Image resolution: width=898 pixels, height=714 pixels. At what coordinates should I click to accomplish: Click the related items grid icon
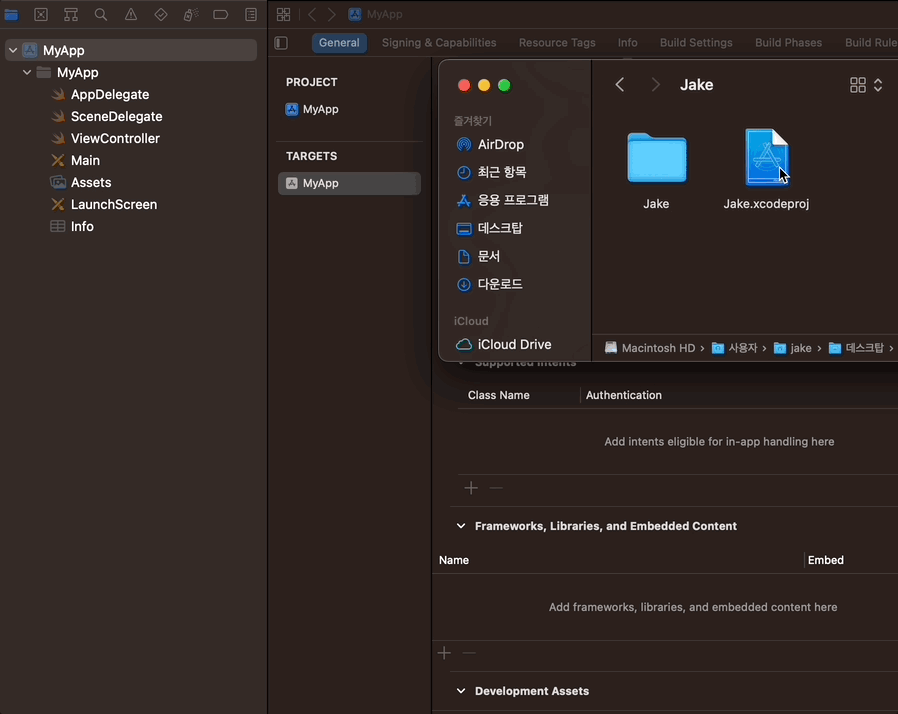283,14
